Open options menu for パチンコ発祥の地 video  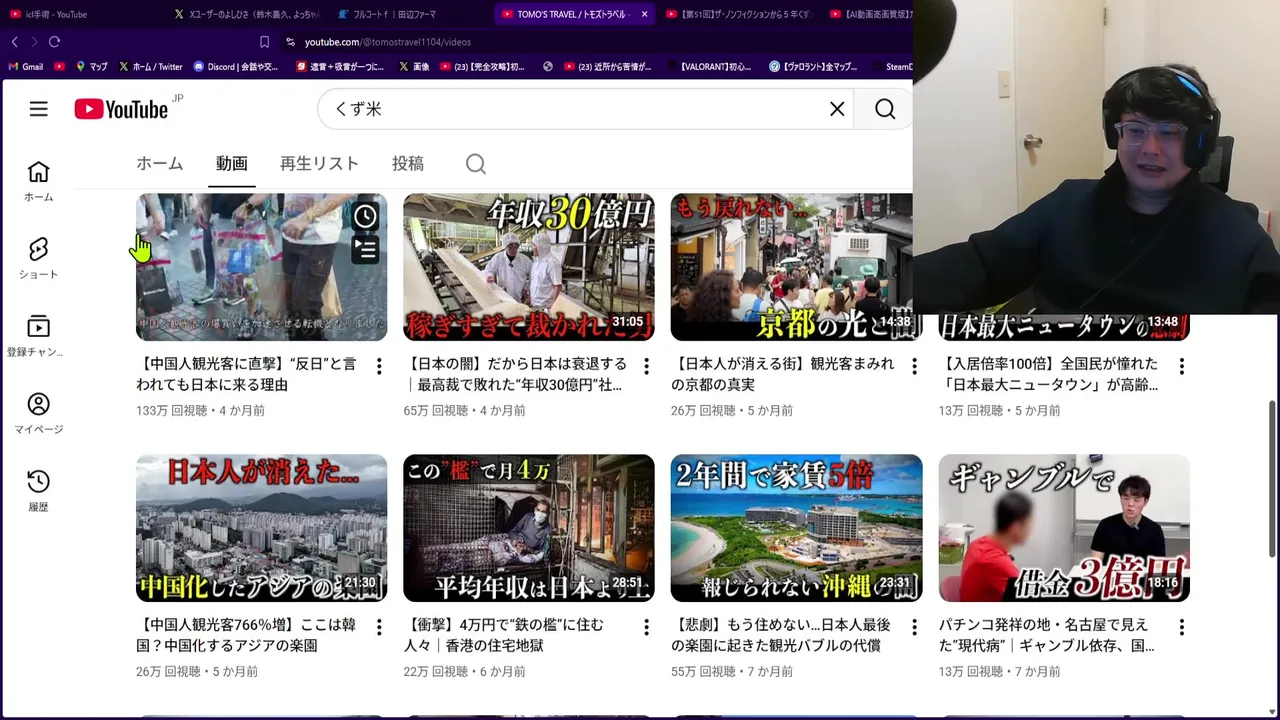(1181, 628)
